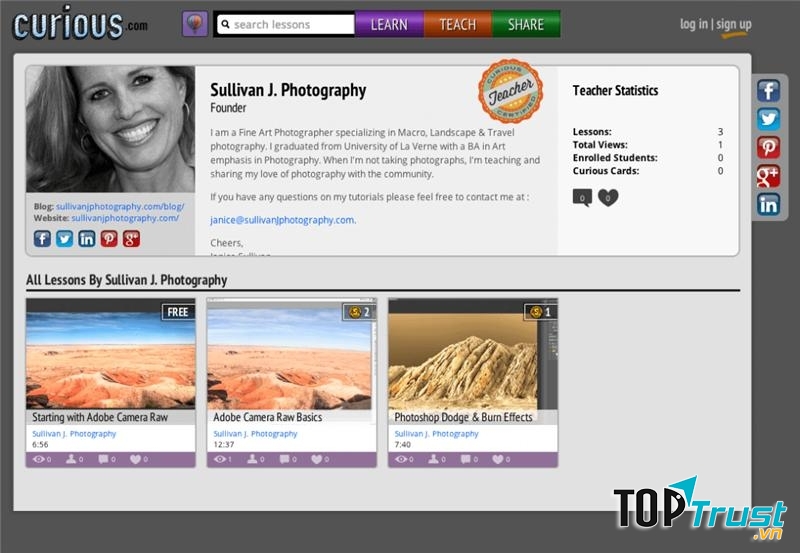Open teacher's Twitter icon under profile photo

[64, 239]
